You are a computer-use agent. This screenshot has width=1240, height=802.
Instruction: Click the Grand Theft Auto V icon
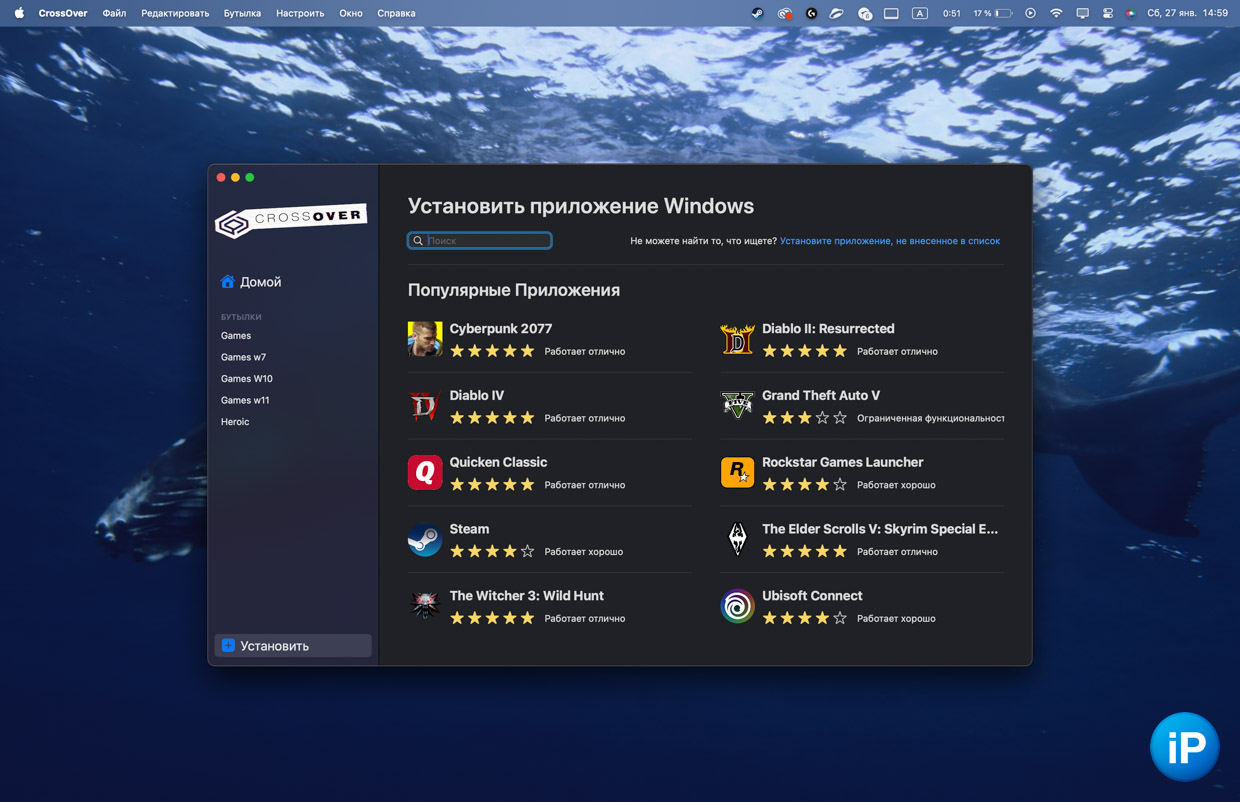tap(737, 406)
